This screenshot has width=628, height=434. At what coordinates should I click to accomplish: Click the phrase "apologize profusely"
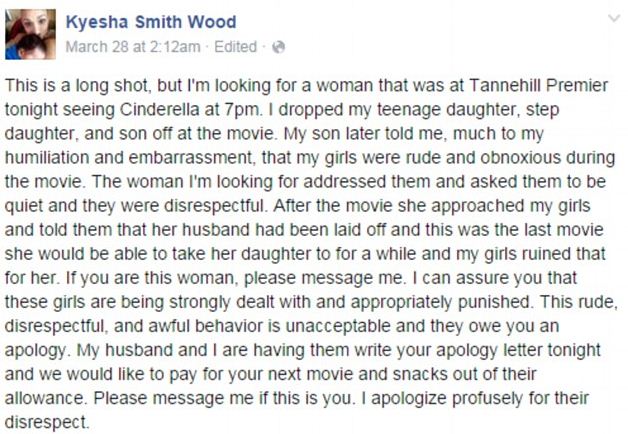tap(447, 398)
